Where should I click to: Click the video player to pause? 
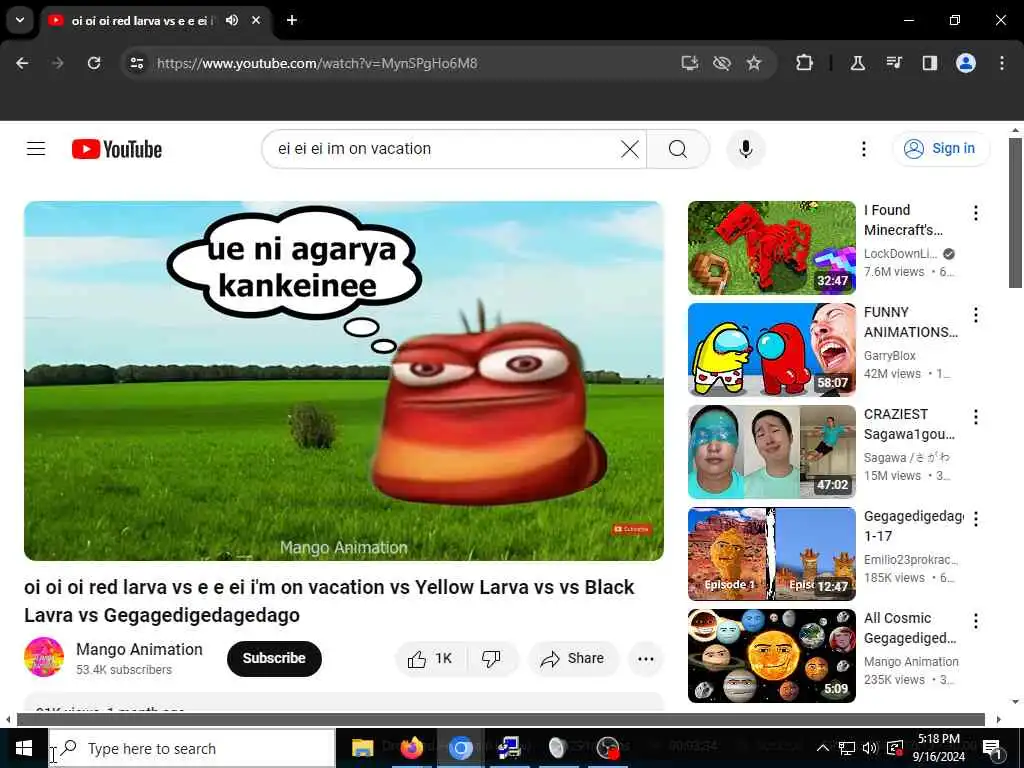coord(344,381)
